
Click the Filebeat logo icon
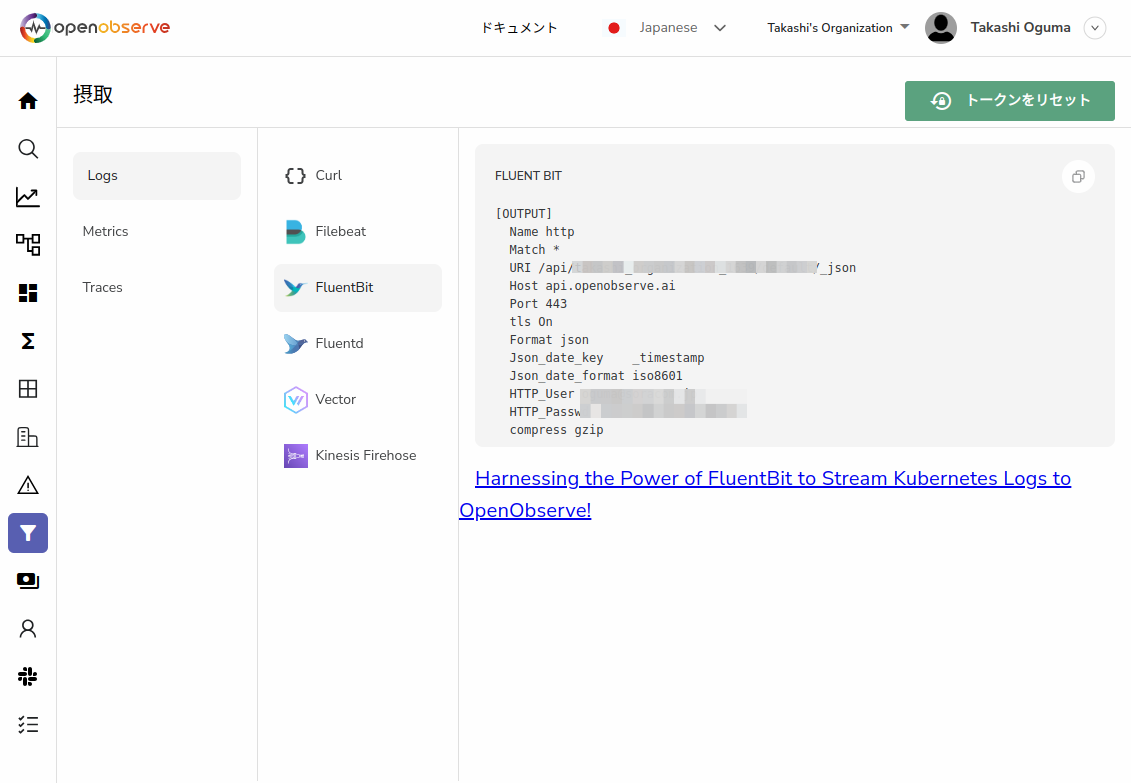(295, 231)
